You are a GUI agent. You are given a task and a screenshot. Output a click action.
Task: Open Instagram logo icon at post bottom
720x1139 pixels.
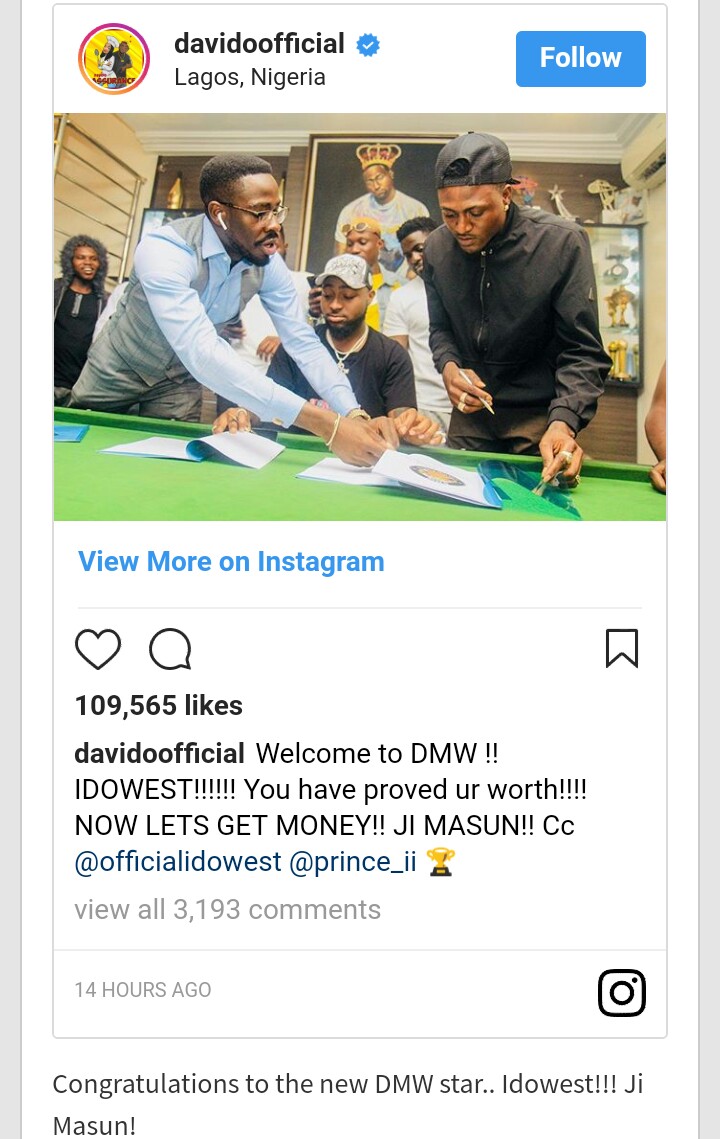[x=622, y=992]
